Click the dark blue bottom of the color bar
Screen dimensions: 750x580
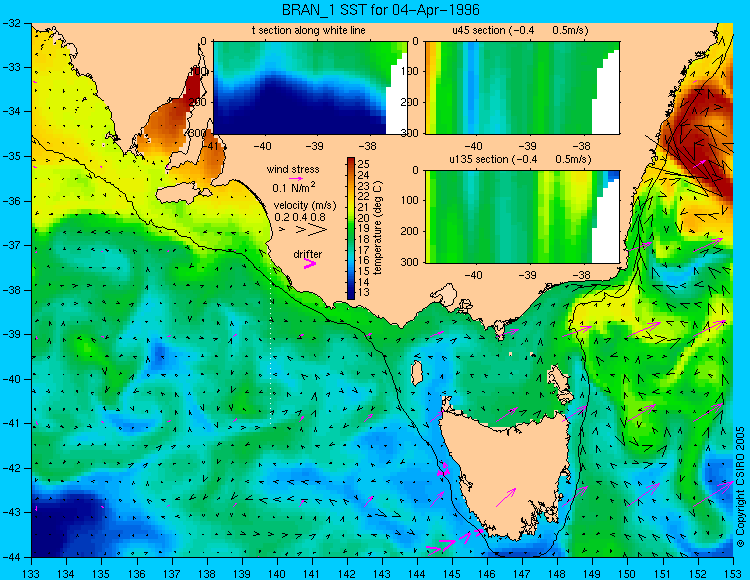click(351, 294)
